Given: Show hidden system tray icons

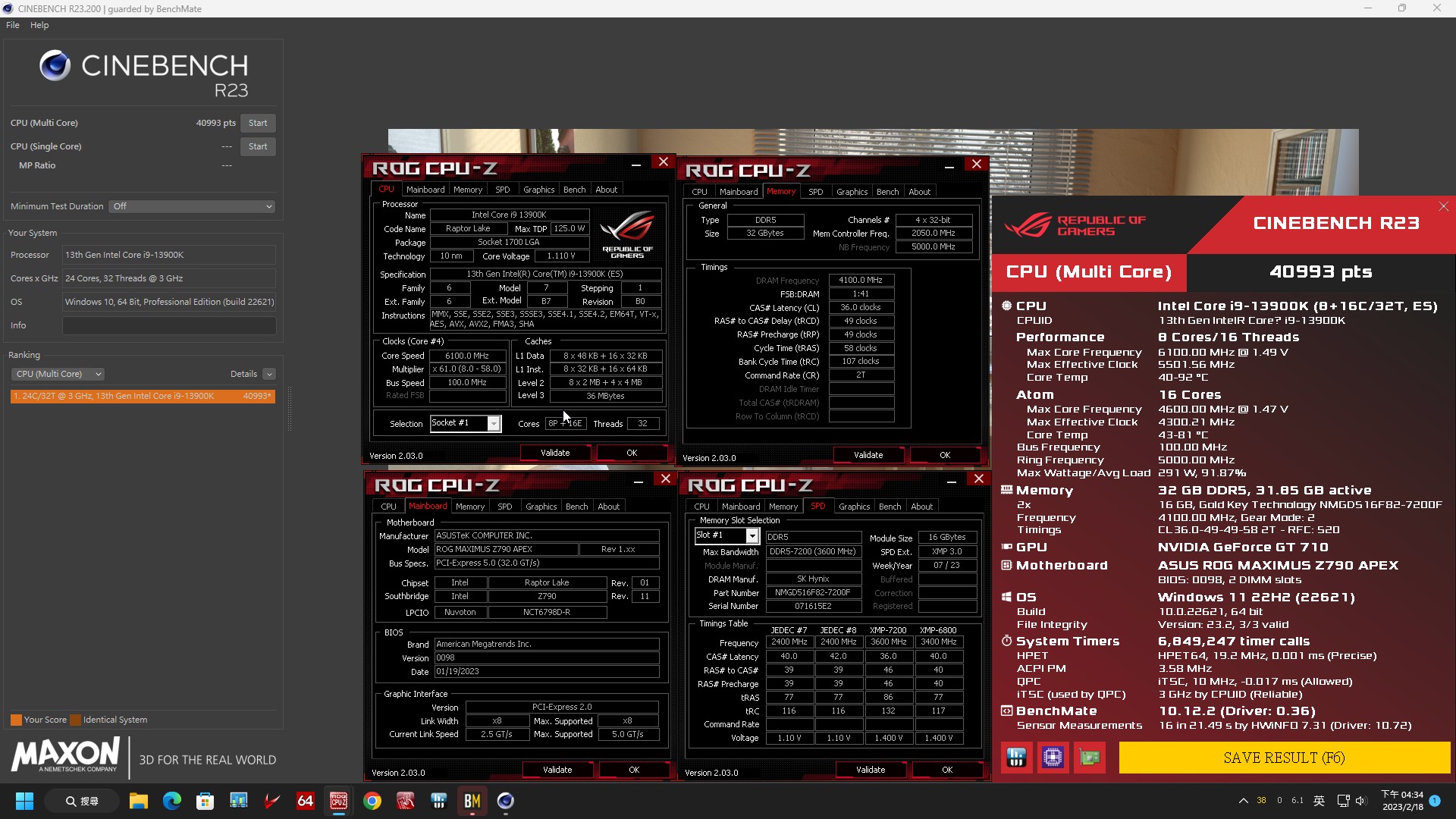Looking at the screenshot, I should click(1243, 801).
